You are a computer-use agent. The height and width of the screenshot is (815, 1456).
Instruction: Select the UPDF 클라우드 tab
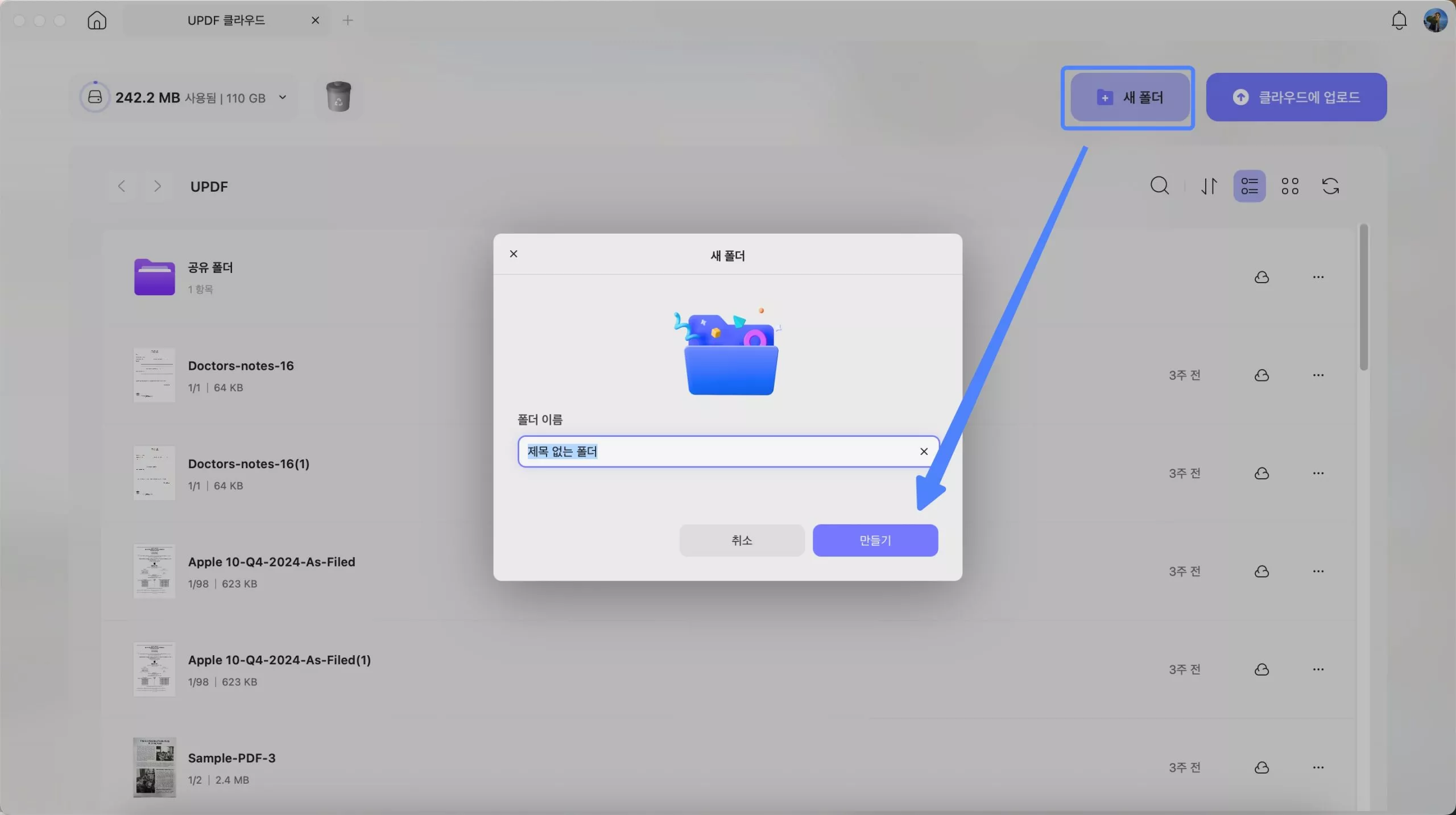point(226,20)
